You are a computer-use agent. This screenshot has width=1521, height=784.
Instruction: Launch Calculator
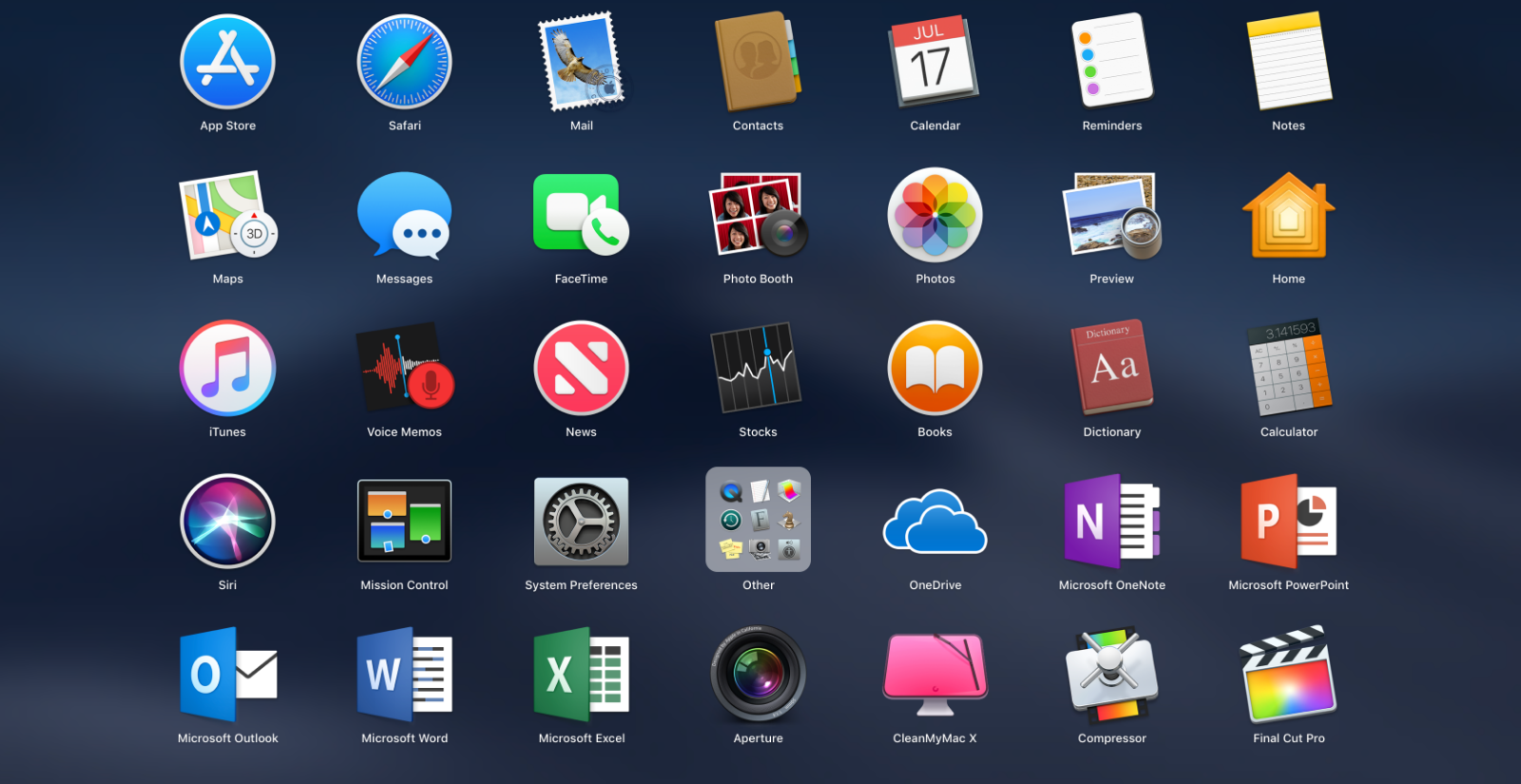click(1288, 368)
